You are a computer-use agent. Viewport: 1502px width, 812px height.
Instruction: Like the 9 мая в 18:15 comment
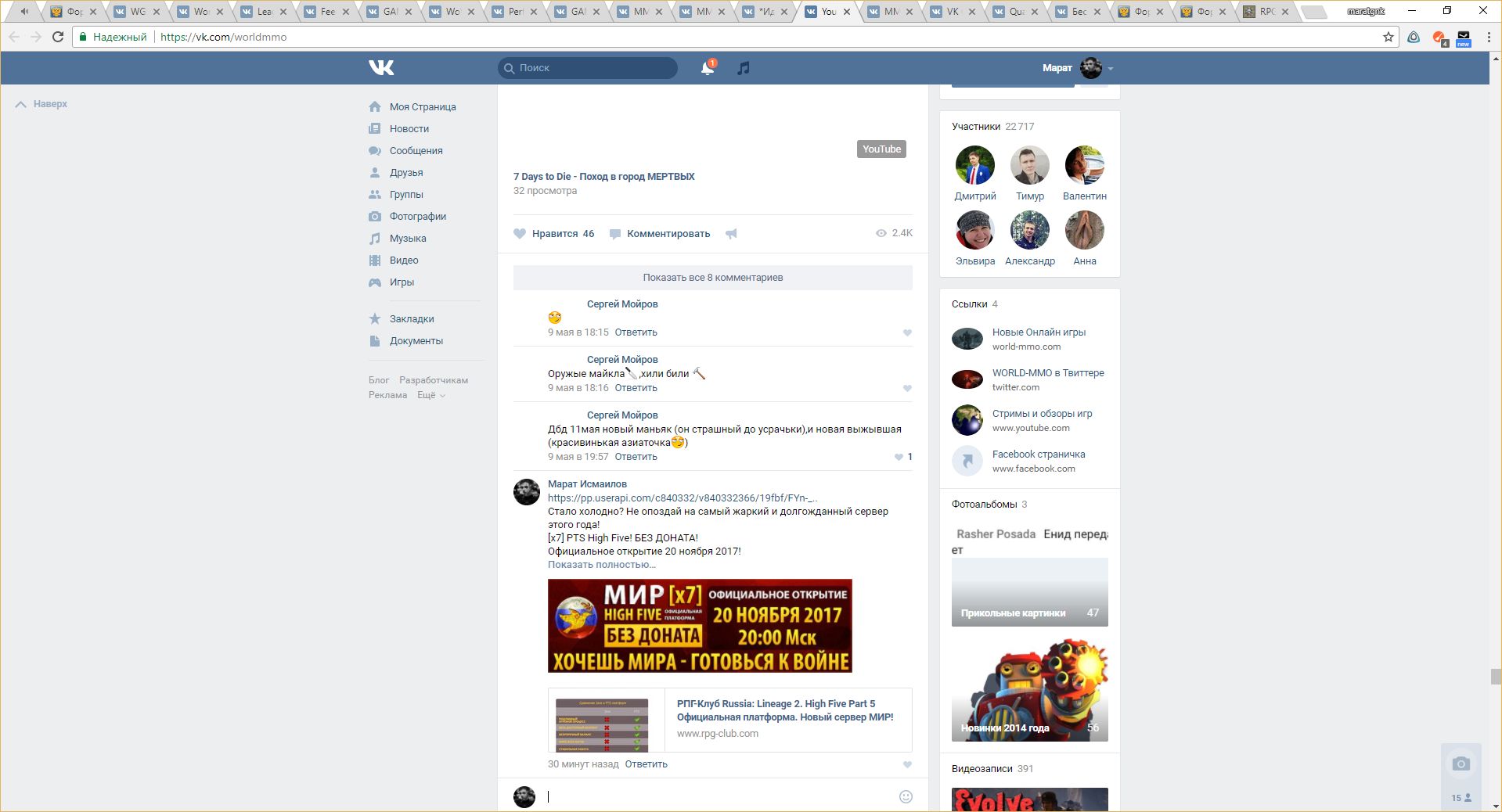pos(907,333)
